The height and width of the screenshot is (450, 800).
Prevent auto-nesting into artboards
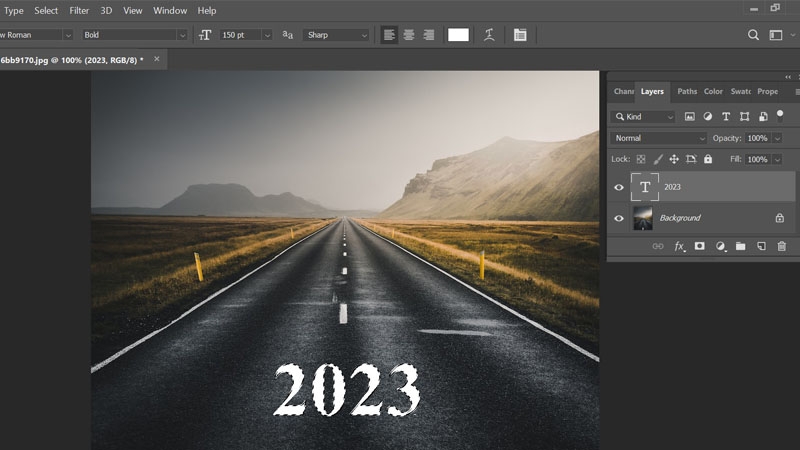click(x=691, y=159)
